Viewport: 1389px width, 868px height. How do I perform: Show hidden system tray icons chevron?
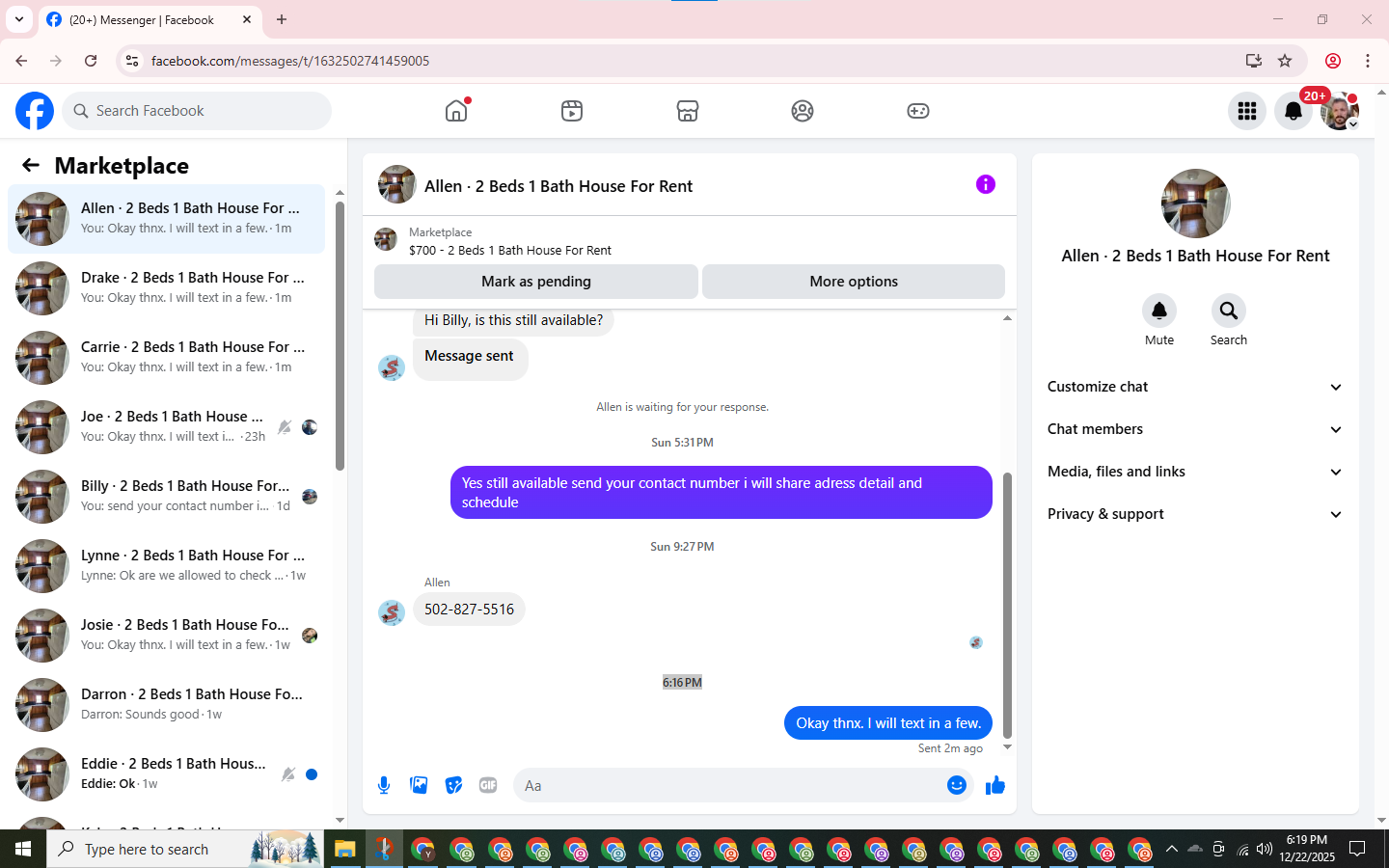pyautogui.click(x=1171, y=849)
